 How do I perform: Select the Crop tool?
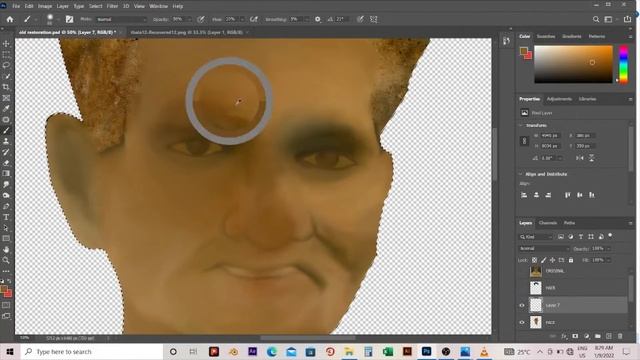coord(6,87)
